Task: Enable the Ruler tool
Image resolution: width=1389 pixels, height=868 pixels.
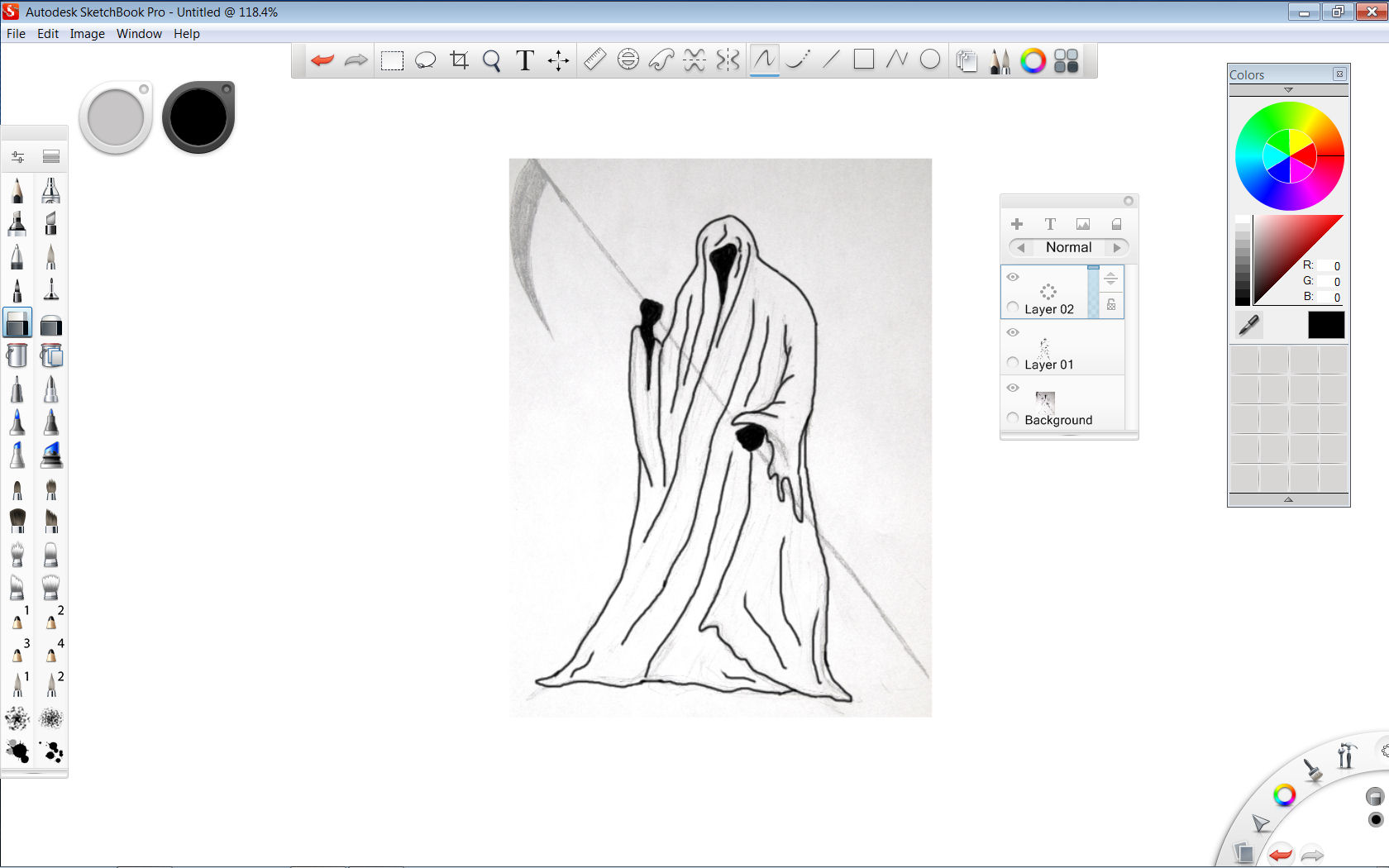Action: pos(594,60)
